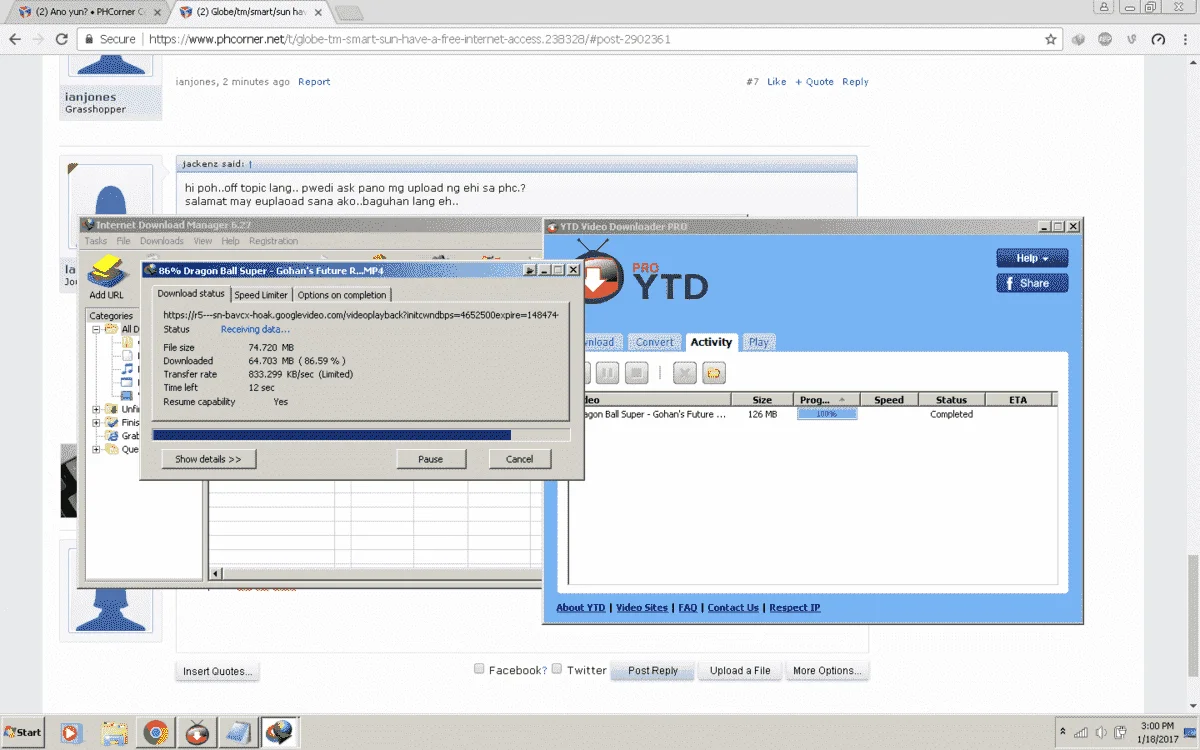
Task: Open the IDM View menu
Action: [202, 241]
